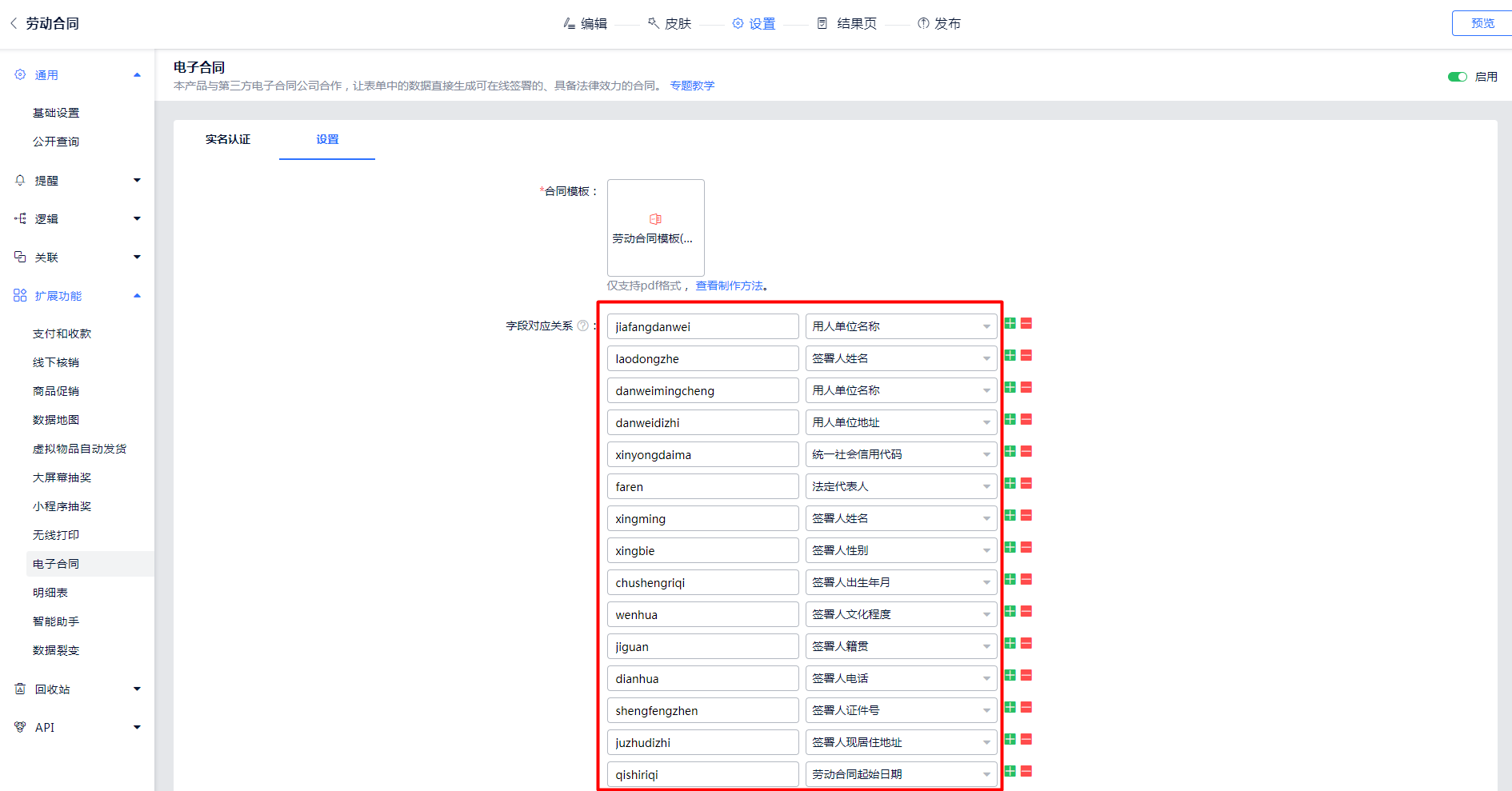This screenshot has width=1512, height=791.
Task: Add a row after the faren field mapping
Action: (1010, 484)
